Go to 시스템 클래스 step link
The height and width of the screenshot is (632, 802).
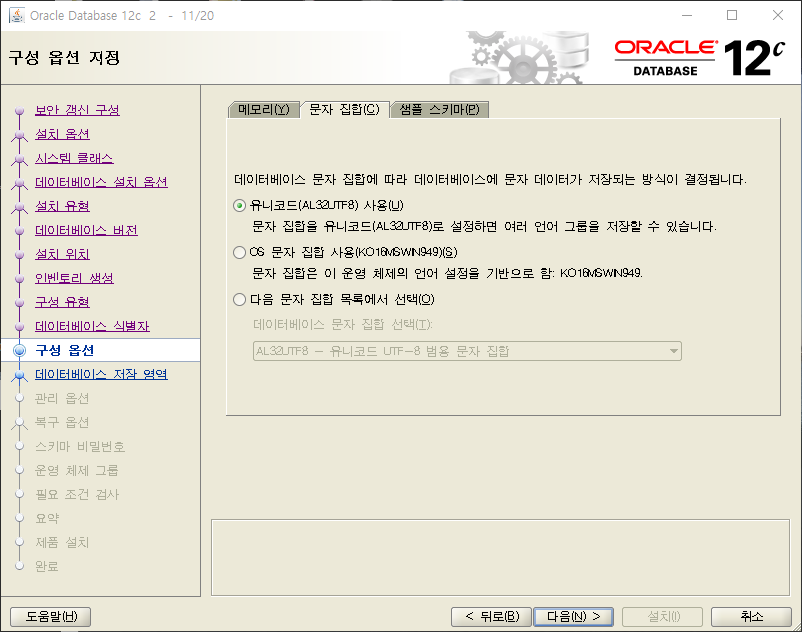click(x=74, y=158)
